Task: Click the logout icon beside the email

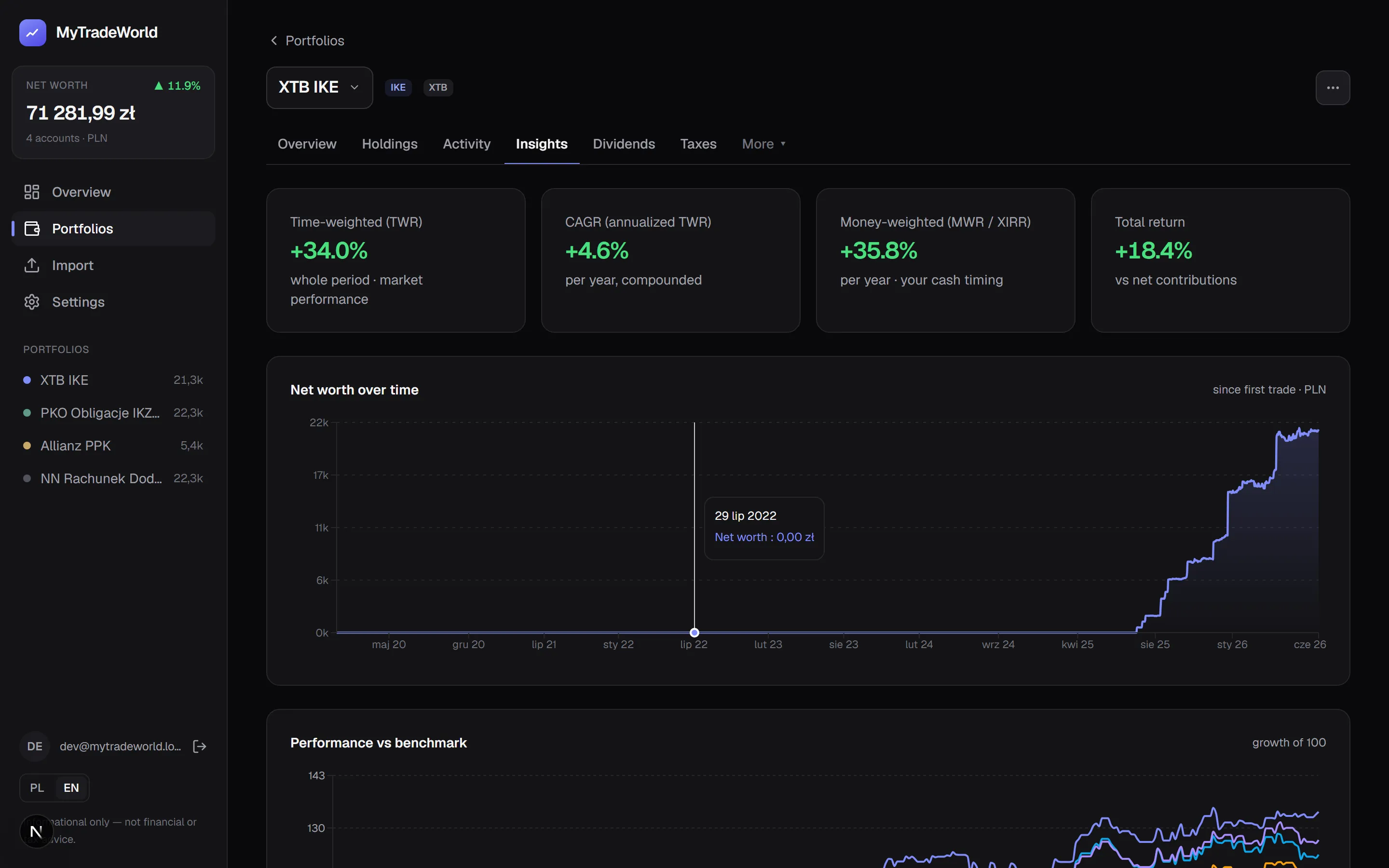Action: click(x=200, y=746)
